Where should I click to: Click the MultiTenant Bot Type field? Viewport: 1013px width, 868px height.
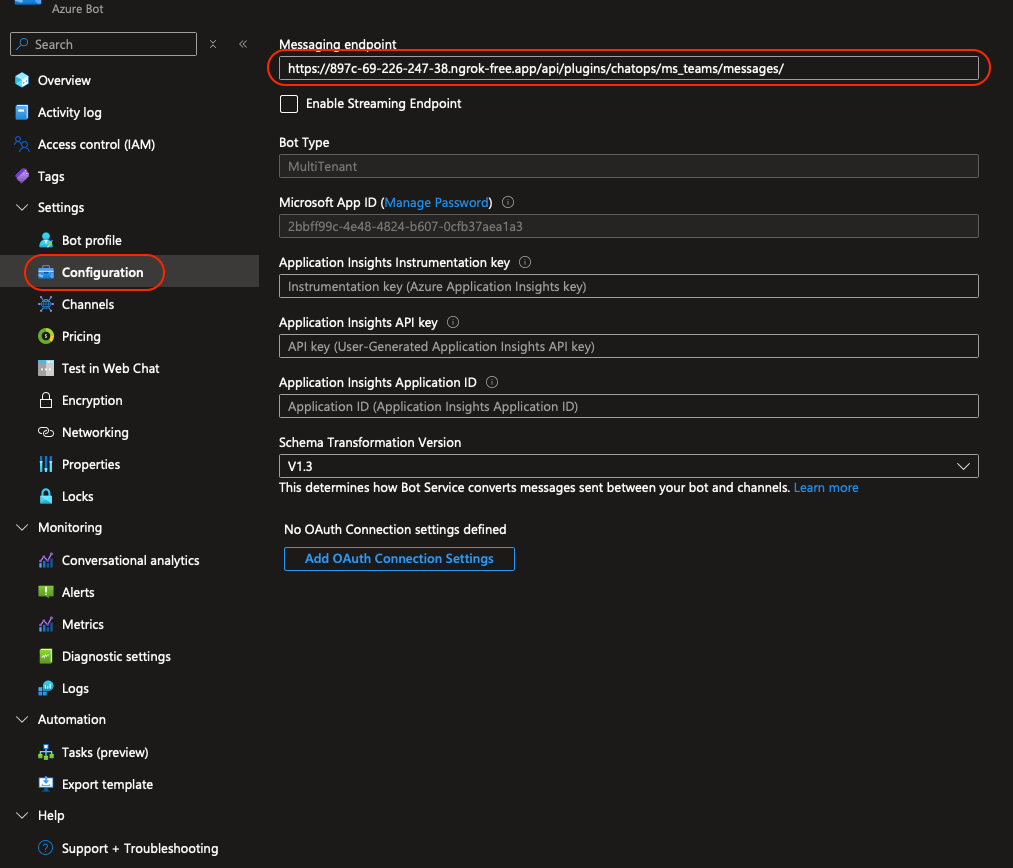pyautogui.click(x=629, y=166)
